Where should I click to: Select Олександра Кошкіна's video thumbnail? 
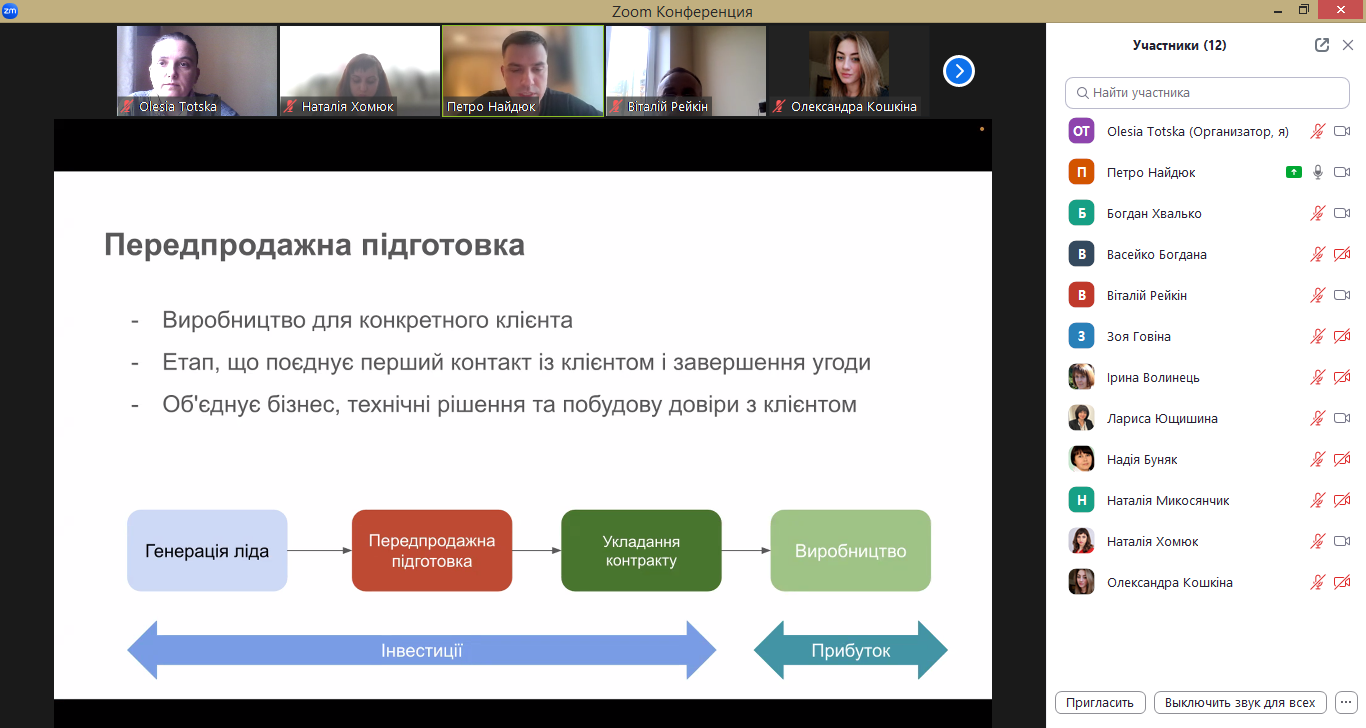[848, 71]
